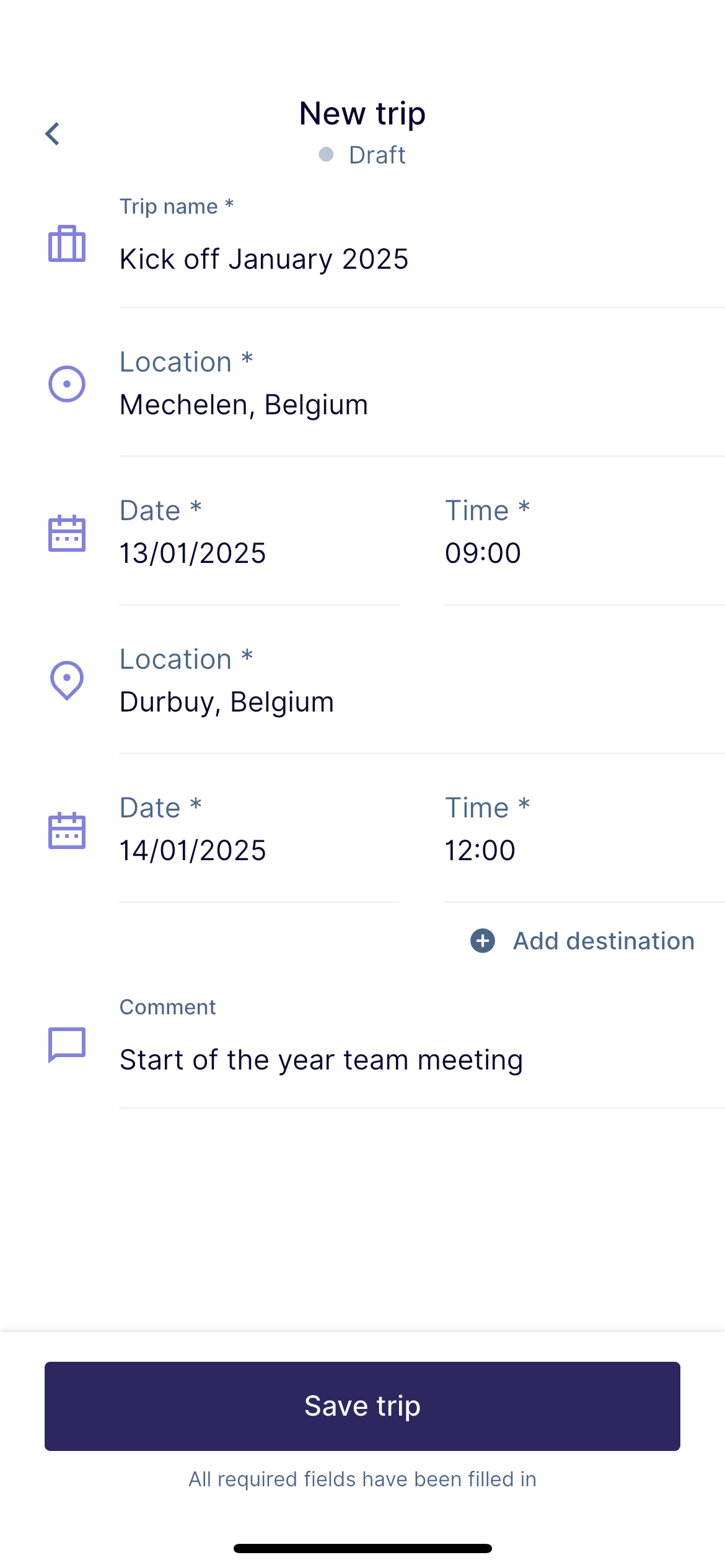Tap the calendar icon beside 13/01/2025
This screenshot has height=1568, width=725.
click(x=67, y=533)
